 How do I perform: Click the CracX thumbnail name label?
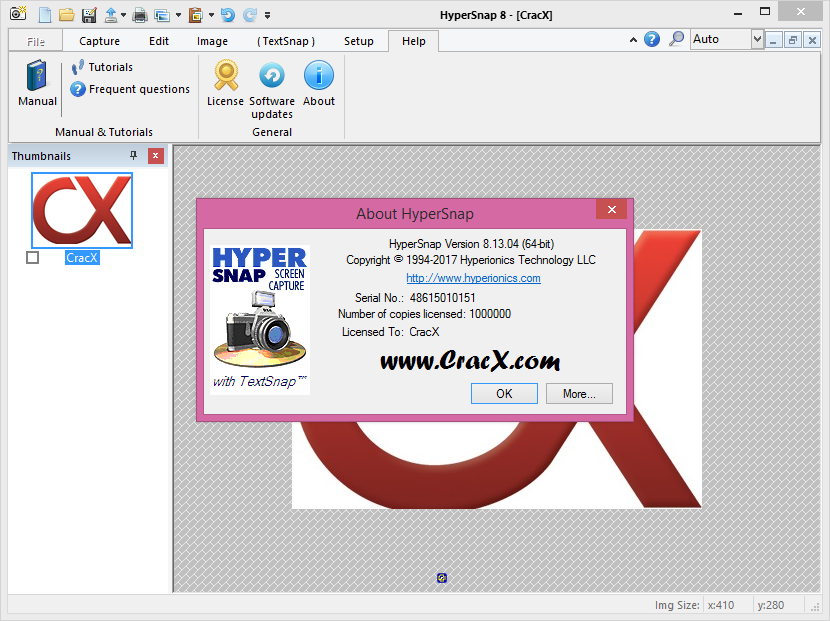(82, 258)
